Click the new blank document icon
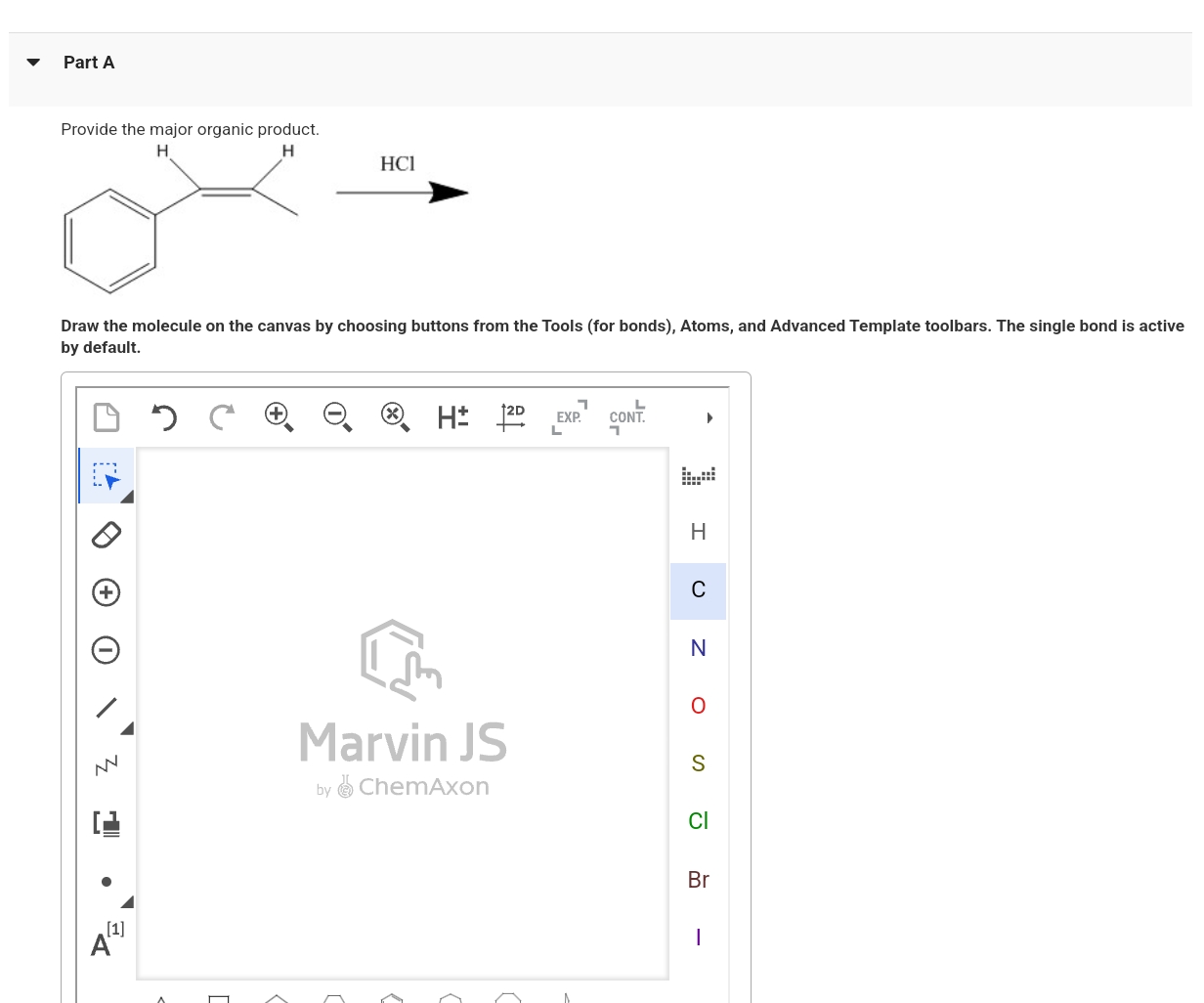 click(x=107, y=417)
